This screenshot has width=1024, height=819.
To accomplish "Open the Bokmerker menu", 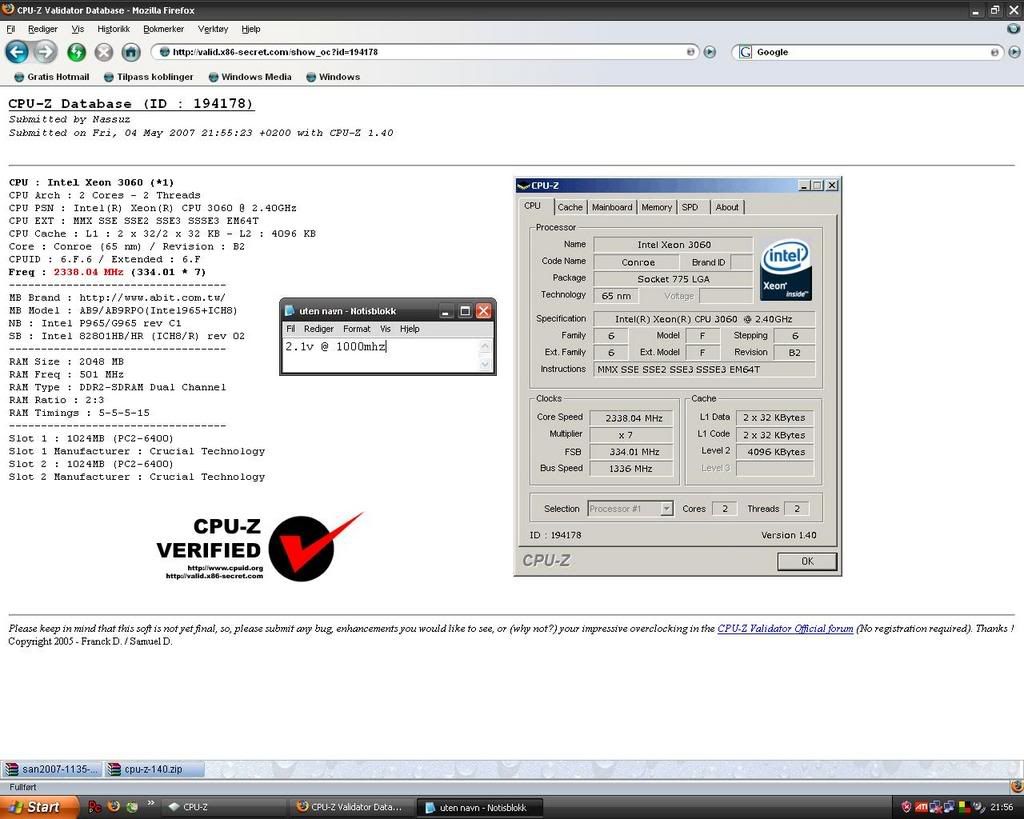I will click(x=163, y=29).
